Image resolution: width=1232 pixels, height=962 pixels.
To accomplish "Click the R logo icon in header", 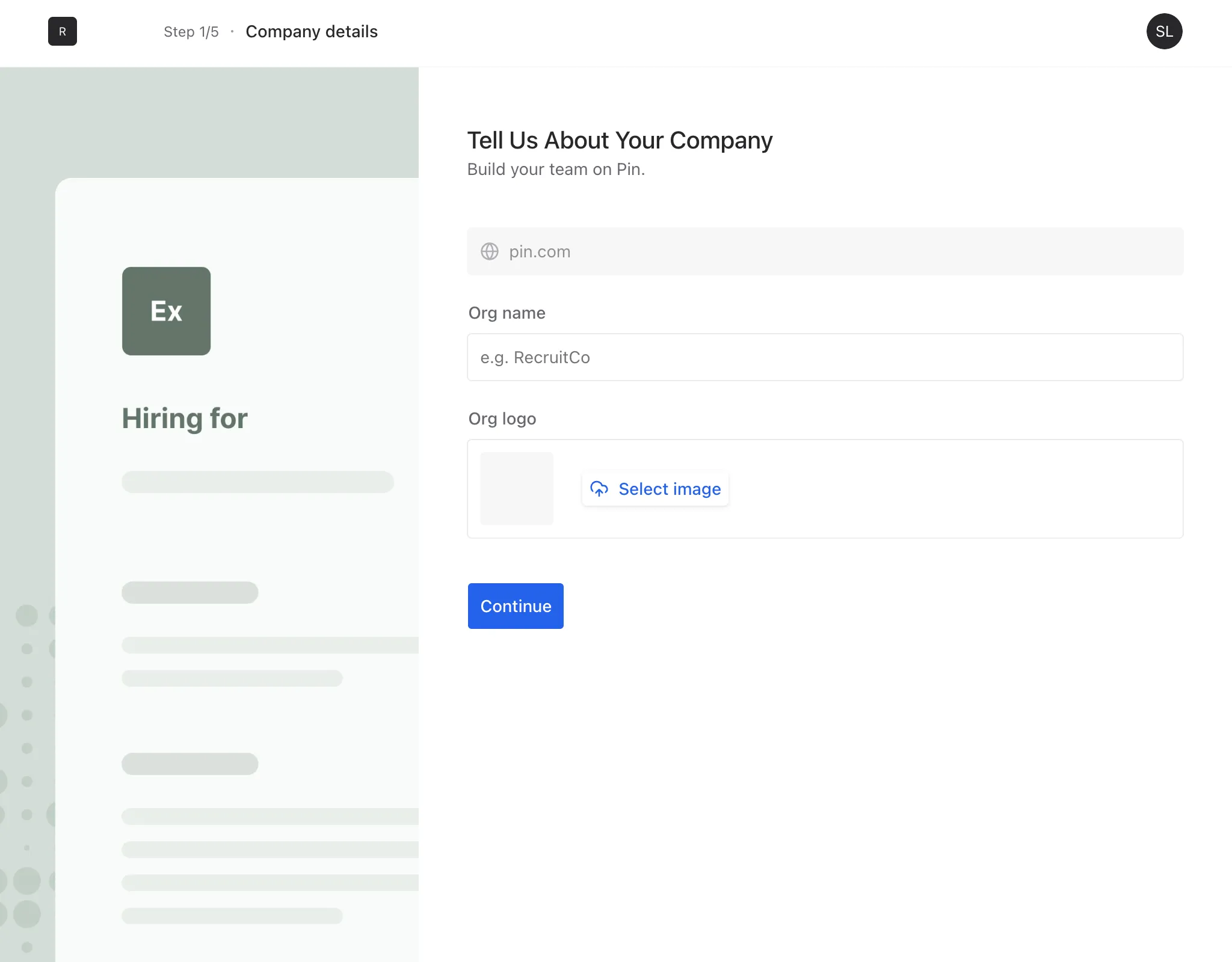I will (63, 31).
